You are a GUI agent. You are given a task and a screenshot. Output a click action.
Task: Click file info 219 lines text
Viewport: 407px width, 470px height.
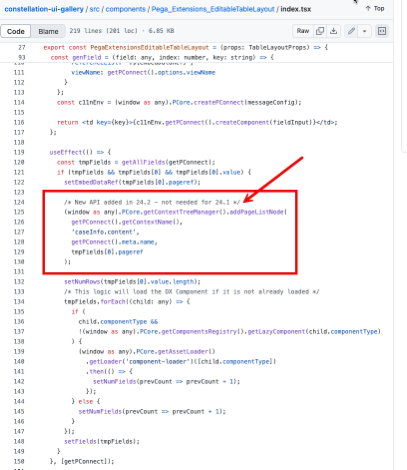pos(122,31)
